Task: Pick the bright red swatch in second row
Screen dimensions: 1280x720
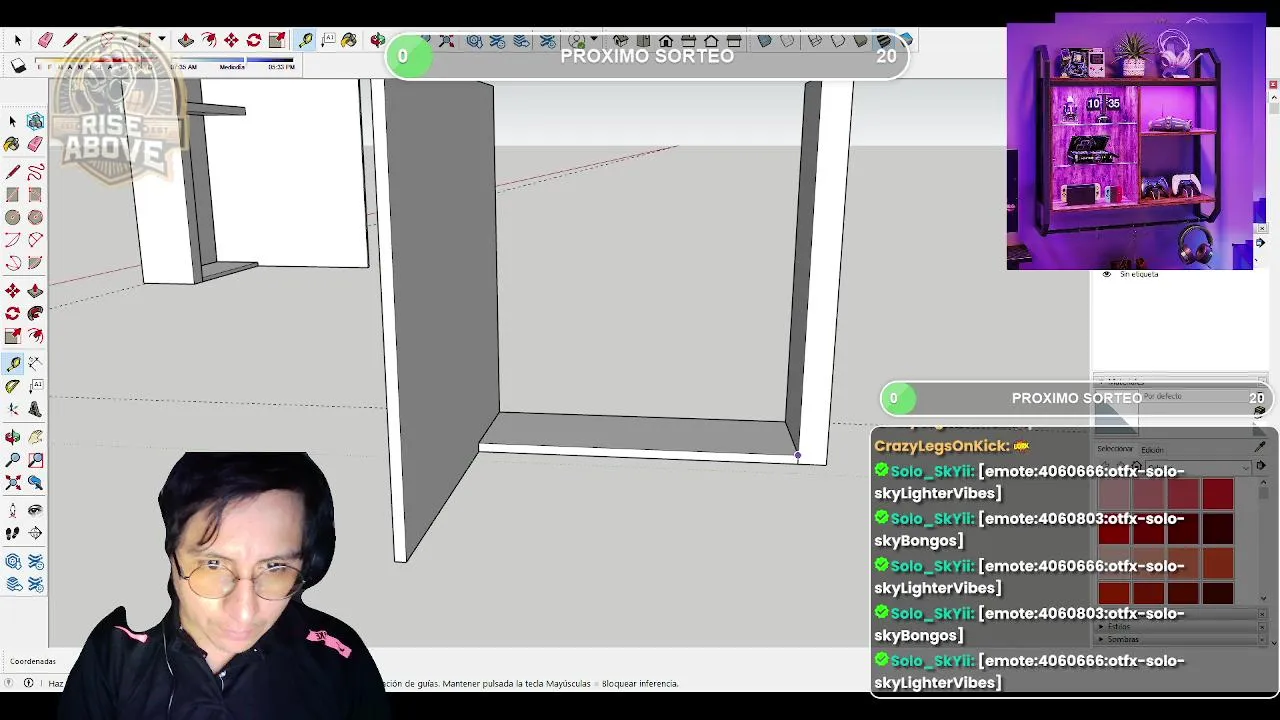Action: (1114, 530)
